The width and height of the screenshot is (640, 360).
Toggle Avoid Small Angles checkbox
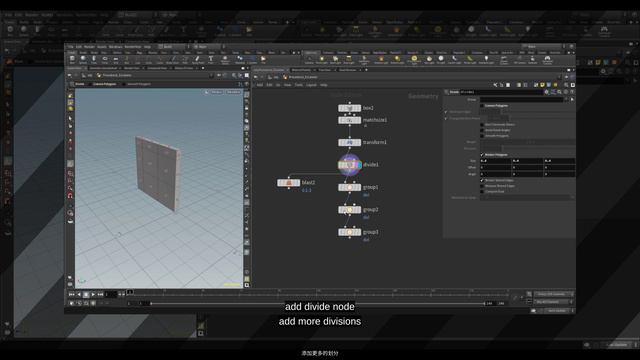[x=482, y=130]
